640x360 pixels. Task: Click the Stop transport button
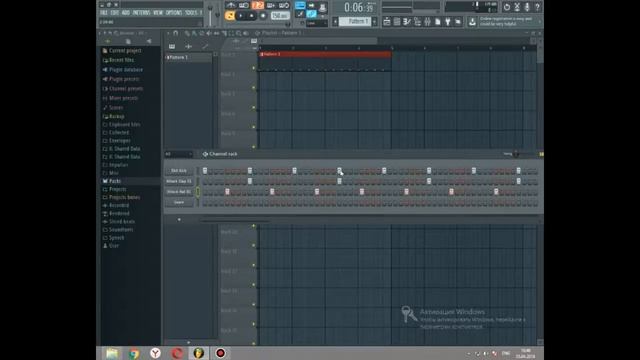(252, 16)
